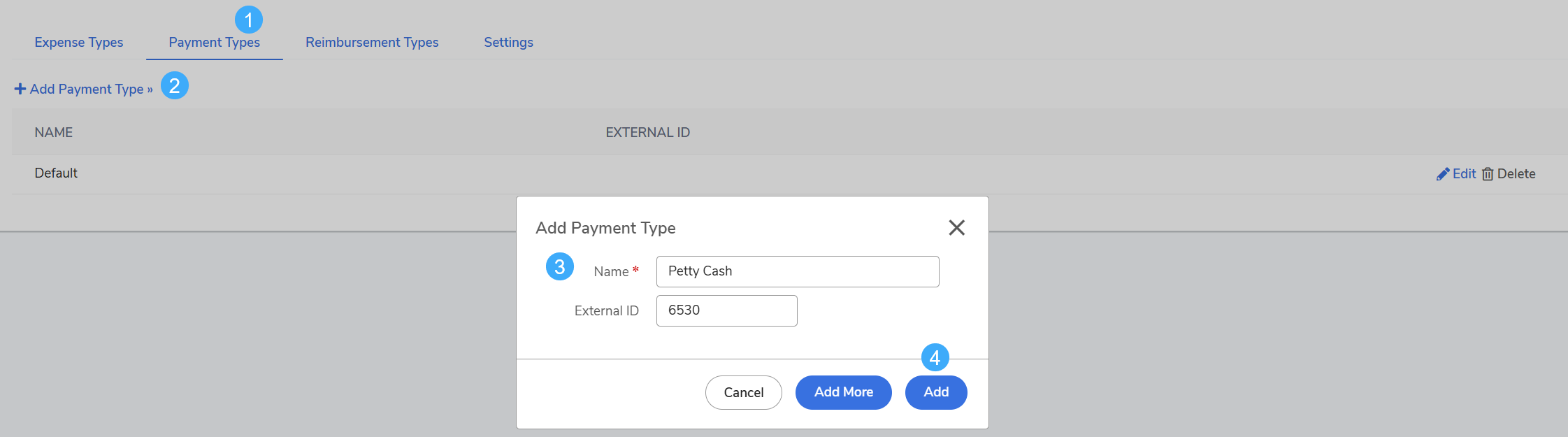Click the plus icon beside Add Payment Type
Screen dimensions: 1568x437
[20, 89]
